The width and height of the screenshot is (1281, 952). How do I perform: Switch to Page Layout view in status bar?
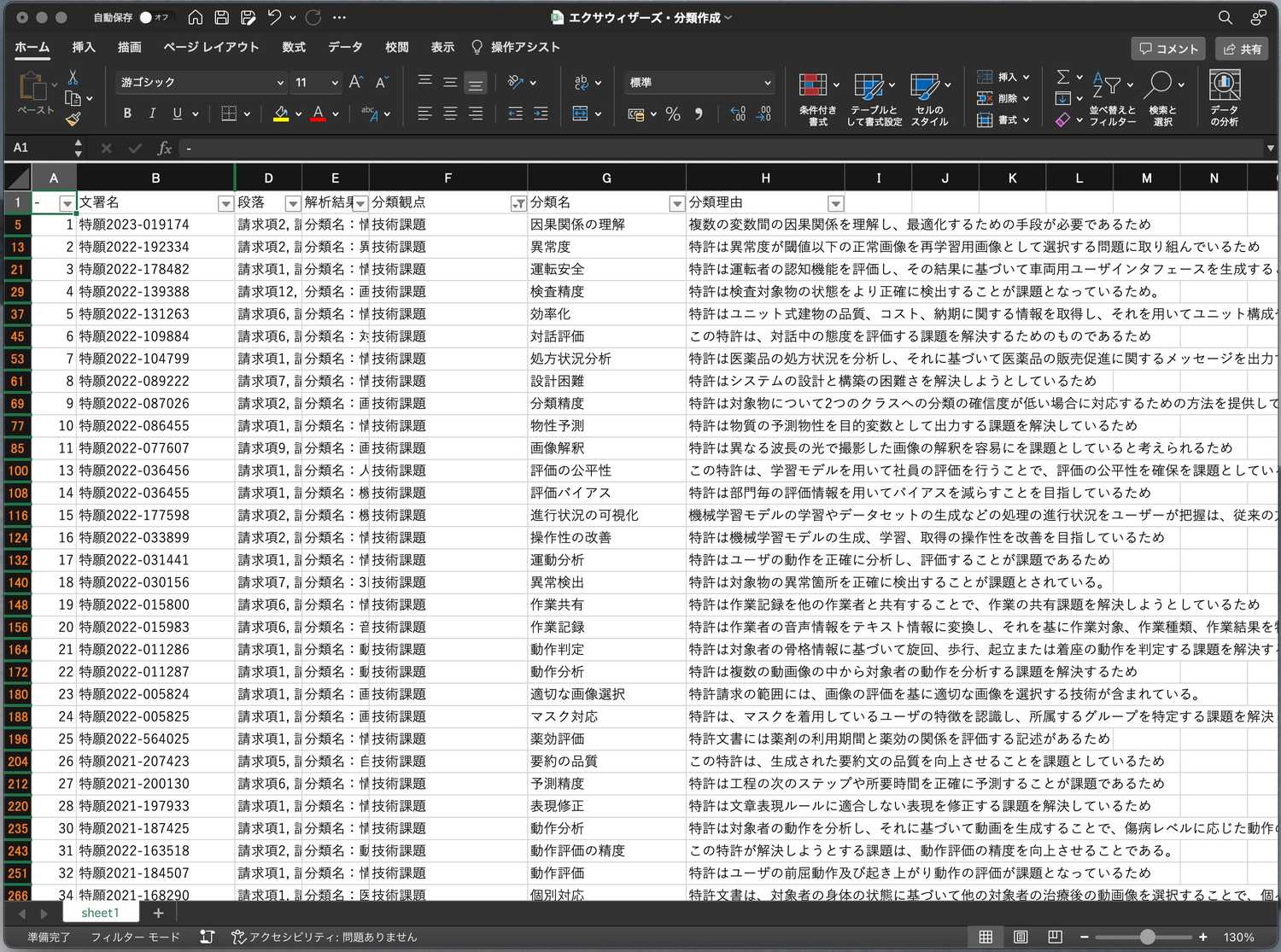(x=1021, y=937)
